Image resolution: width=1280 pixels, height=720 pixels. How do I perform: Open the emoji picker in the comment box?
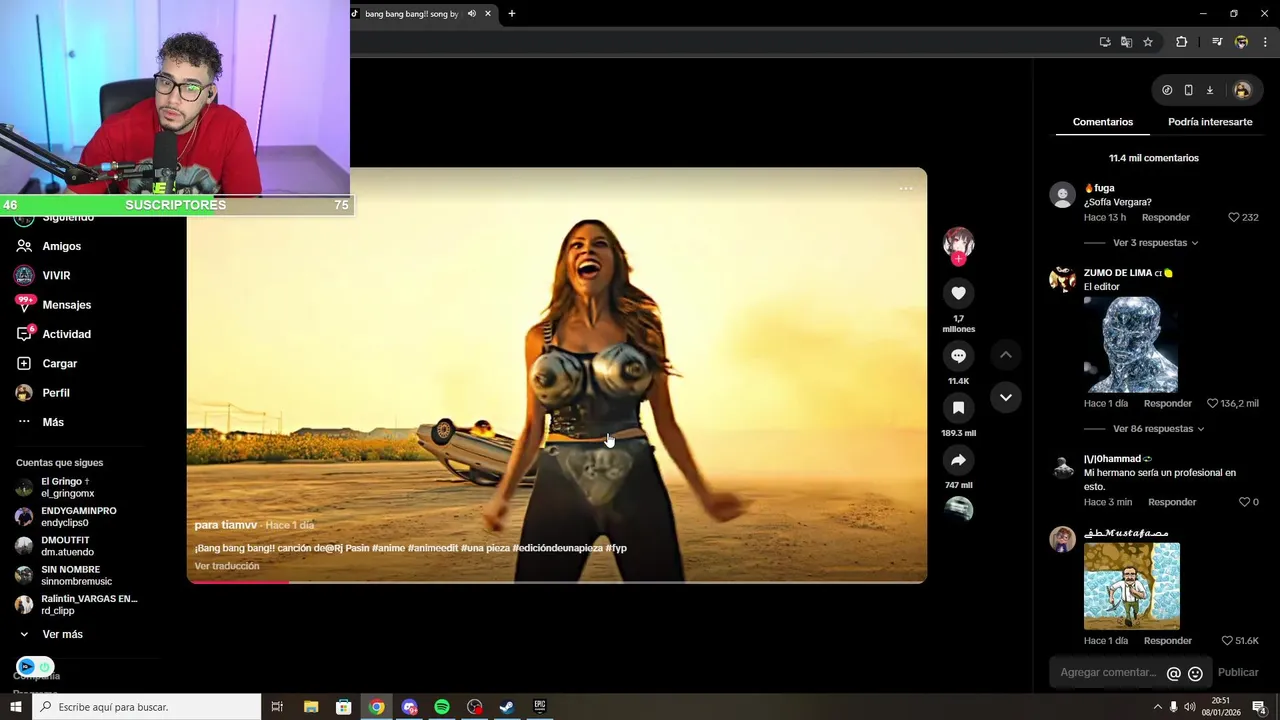tap(1195, 673)
